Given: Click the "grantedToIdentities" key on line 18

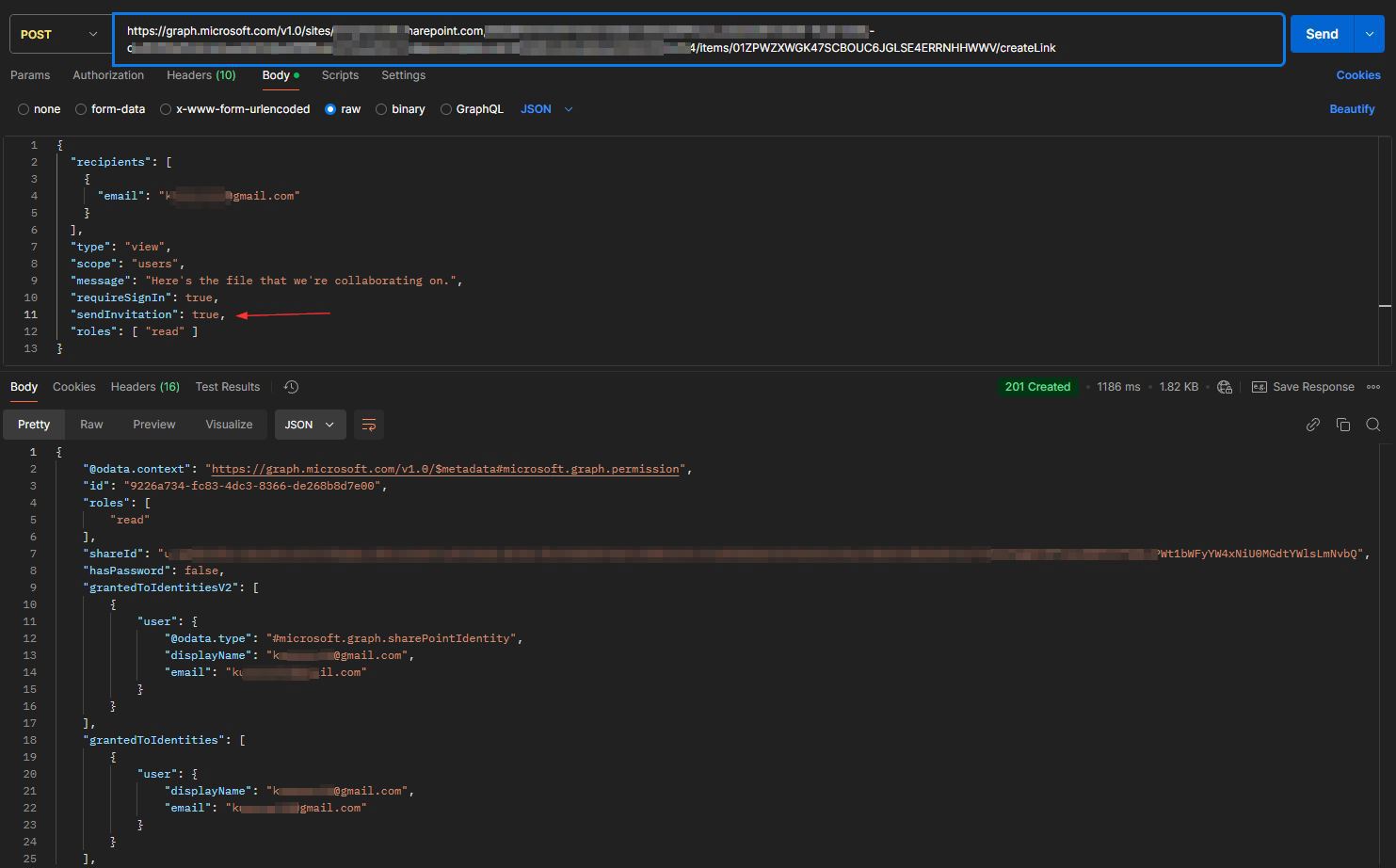Looking at the screenshot, I should pyautogui.click(x=154, y=740).
